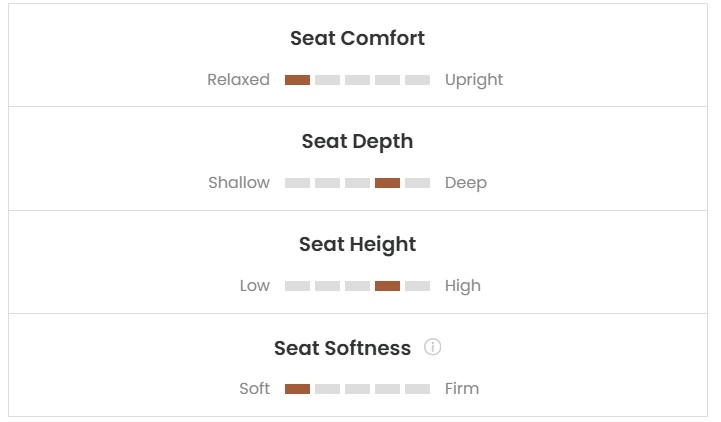Click the first Seat Height segment near Low
The image size is (721, 422).
tap(297, 286)
